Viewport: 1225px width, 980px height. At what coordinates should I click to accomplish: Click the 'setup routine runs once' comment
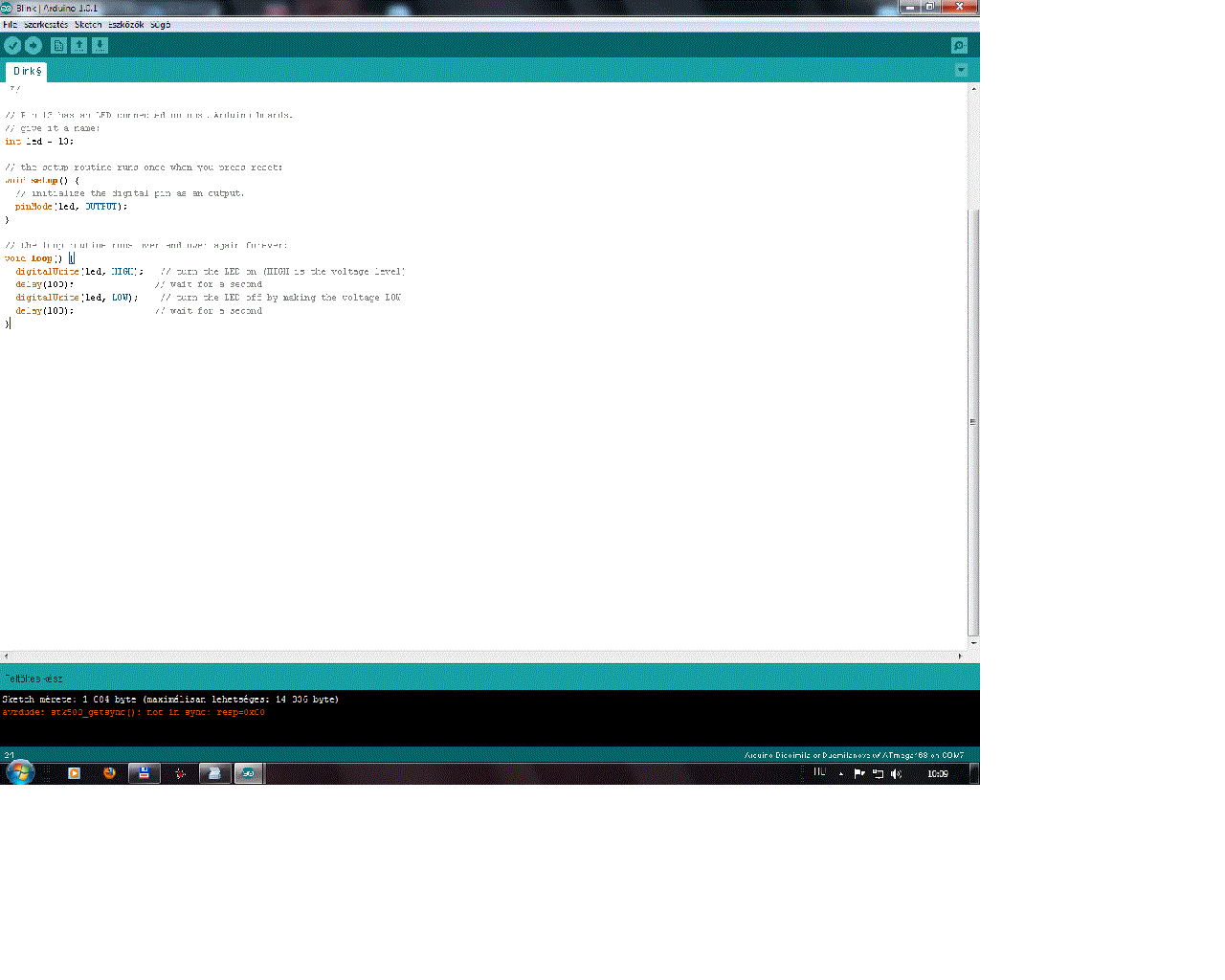click(x=144, y=167)
